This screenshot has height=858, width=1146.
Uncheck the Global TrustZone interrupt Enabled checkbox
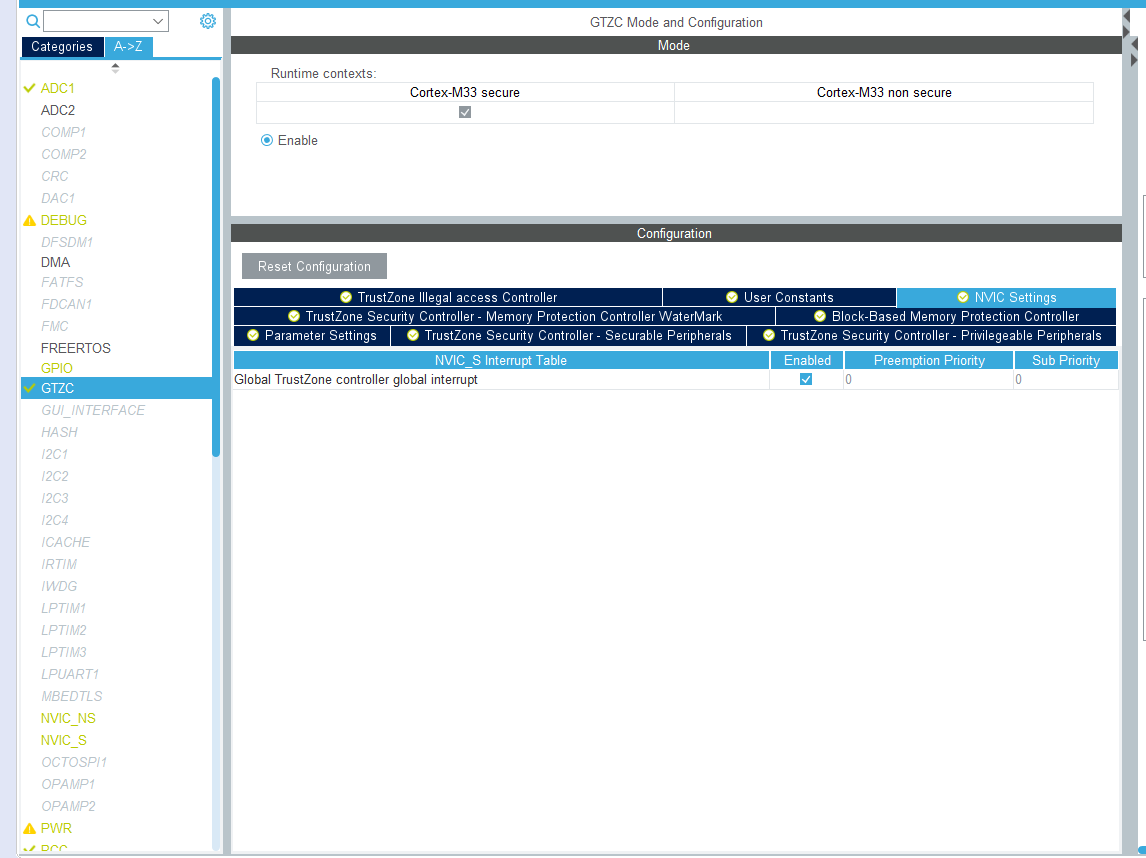click(806, 379)
